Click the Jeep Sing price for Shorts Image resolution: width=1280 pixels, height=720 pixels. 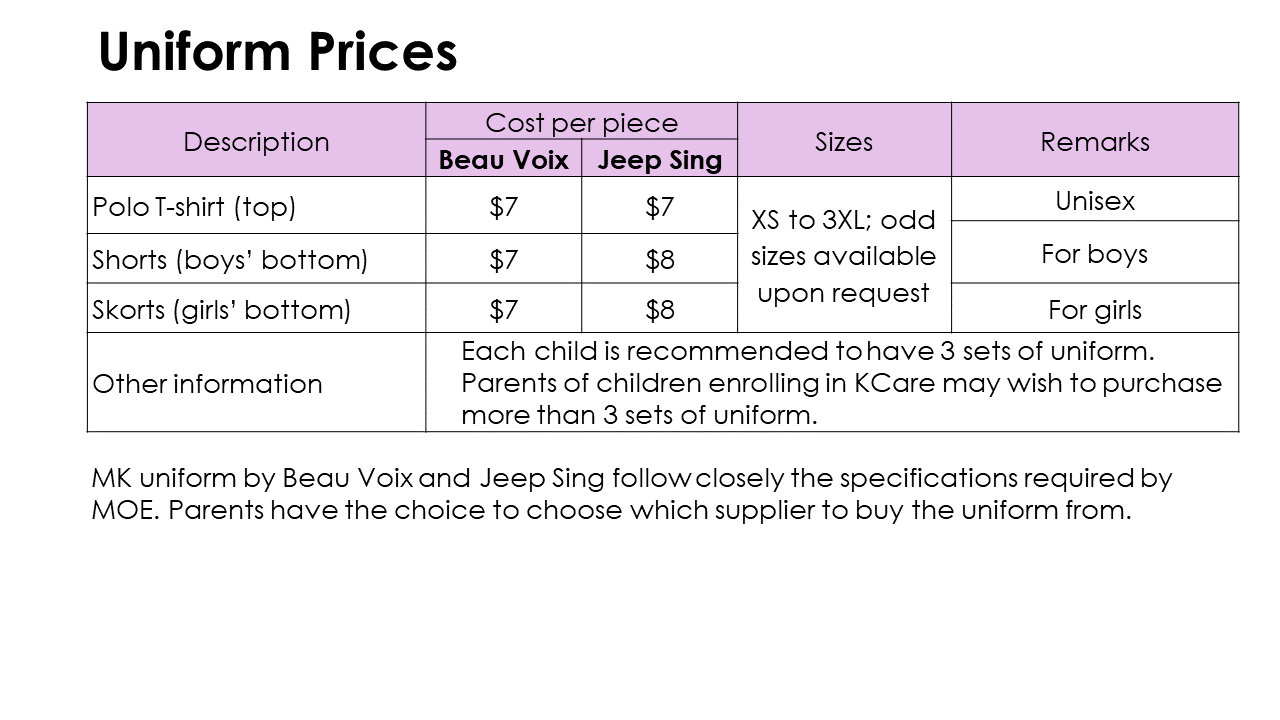click(659, 259)
